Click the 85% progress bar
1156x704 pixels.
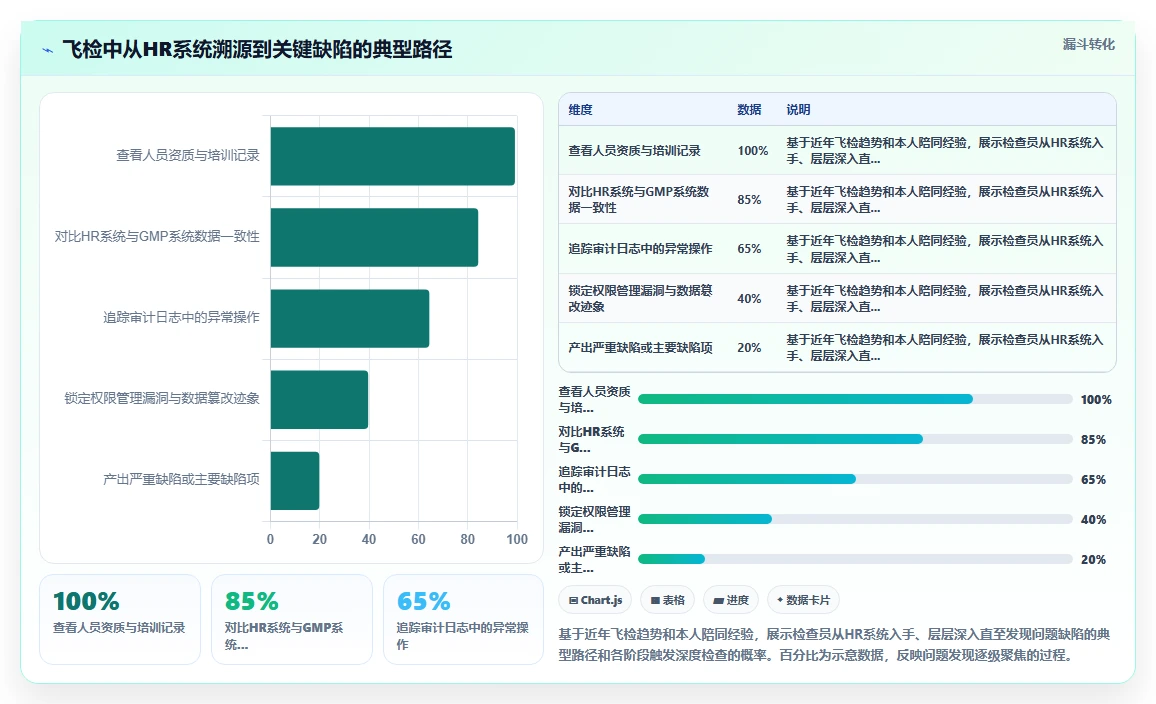click(x=855, y=439)
